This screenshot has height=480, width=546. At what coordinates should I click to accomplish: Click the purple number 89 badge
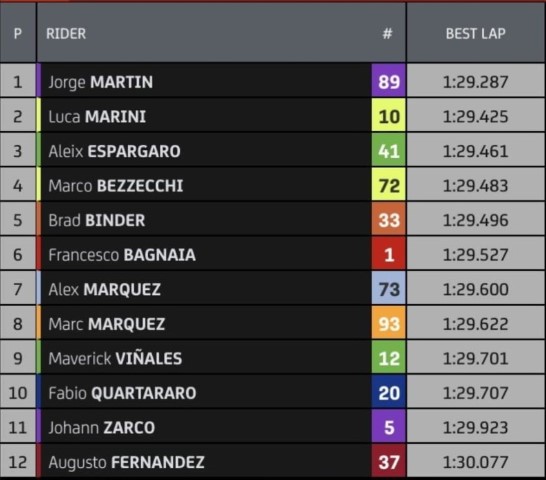pos(389,80)
